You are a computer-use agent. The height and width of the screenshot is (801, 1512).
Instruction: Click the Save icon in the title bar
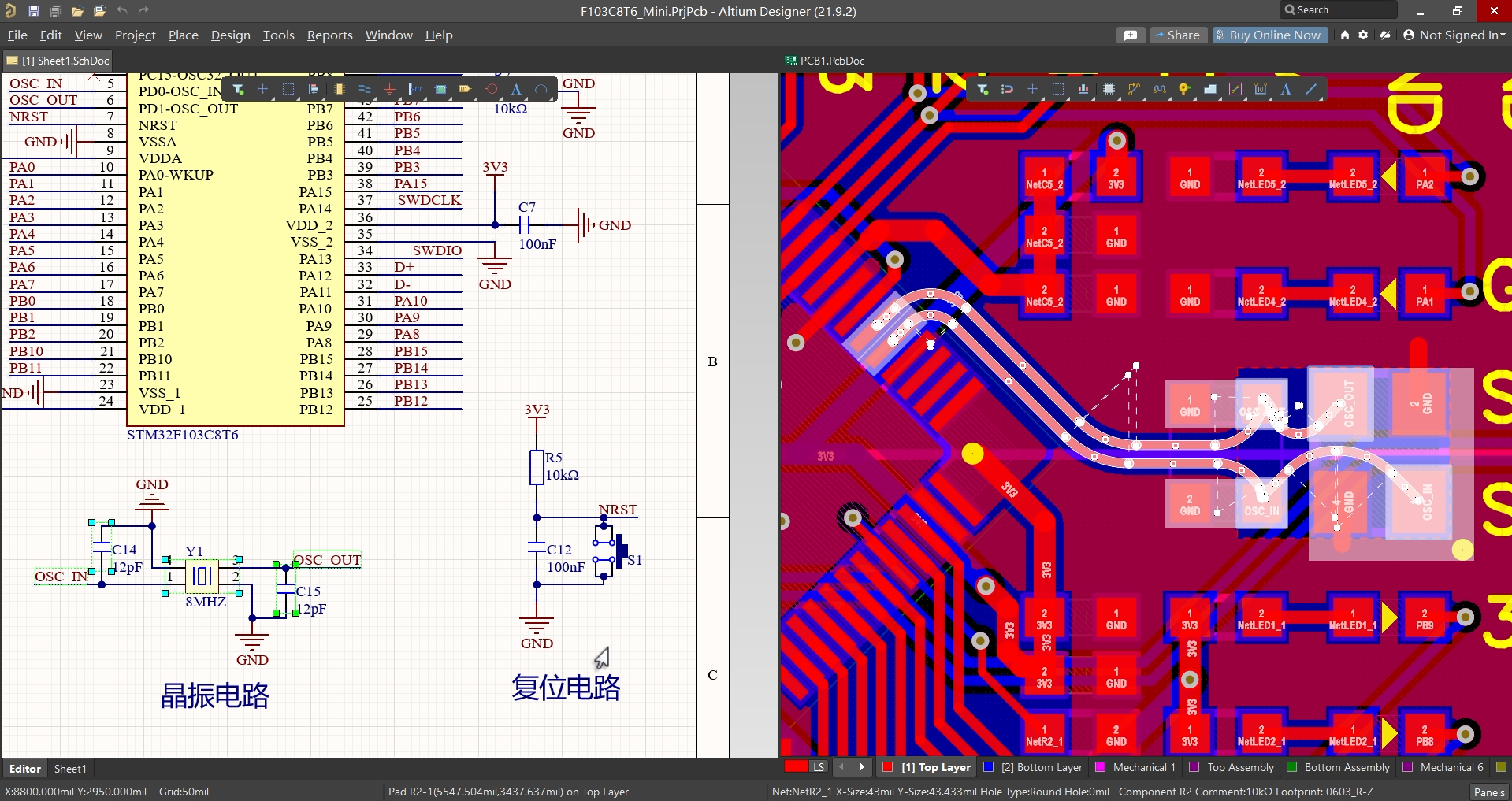click(x=34, y=11)
